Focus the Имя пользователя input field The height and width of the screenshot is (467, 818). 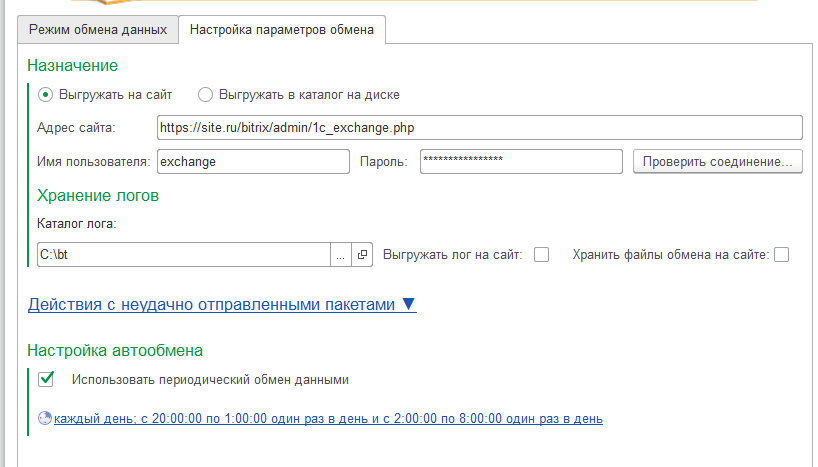[253, 162]
